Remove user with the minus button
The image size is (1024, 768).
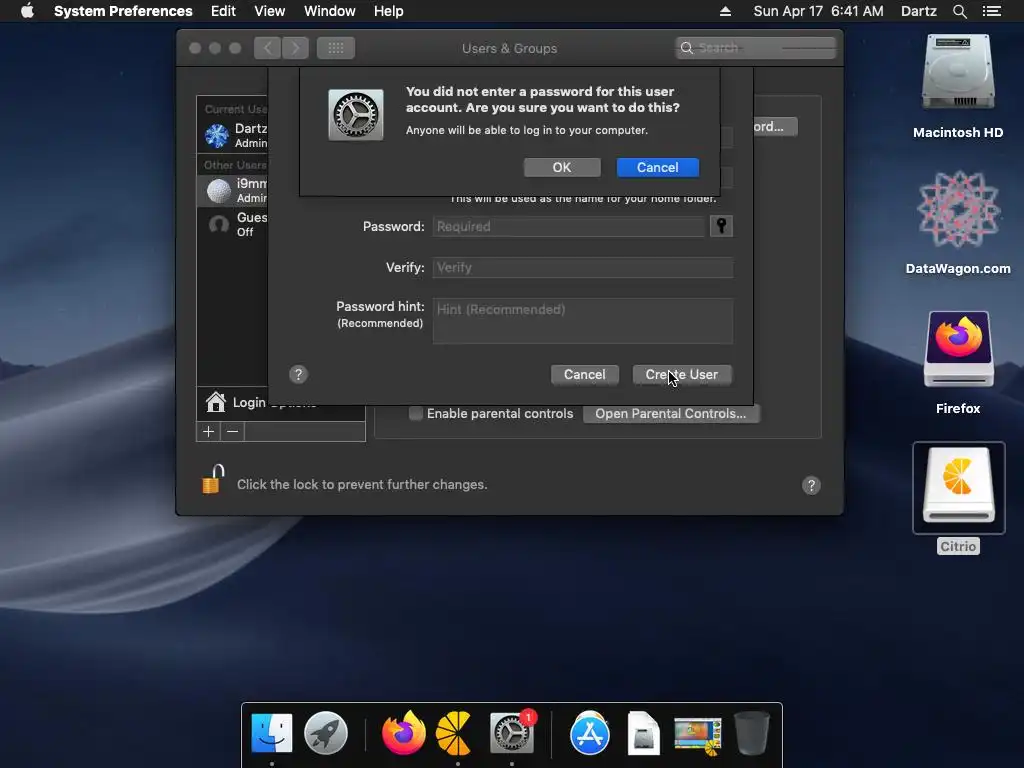(232, 432)
